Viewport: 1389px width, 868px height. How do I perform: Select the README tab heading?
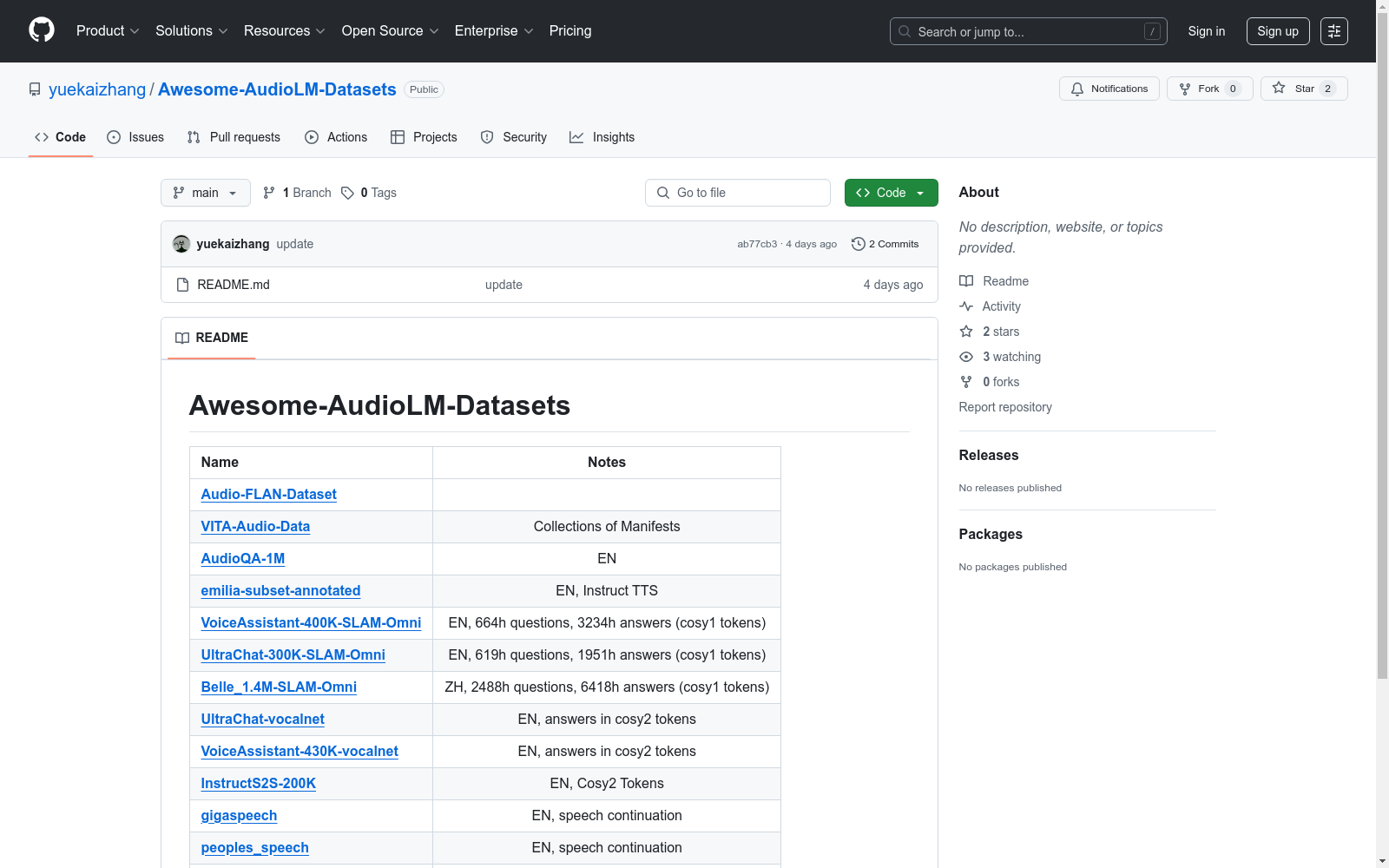tap(212, 338)
